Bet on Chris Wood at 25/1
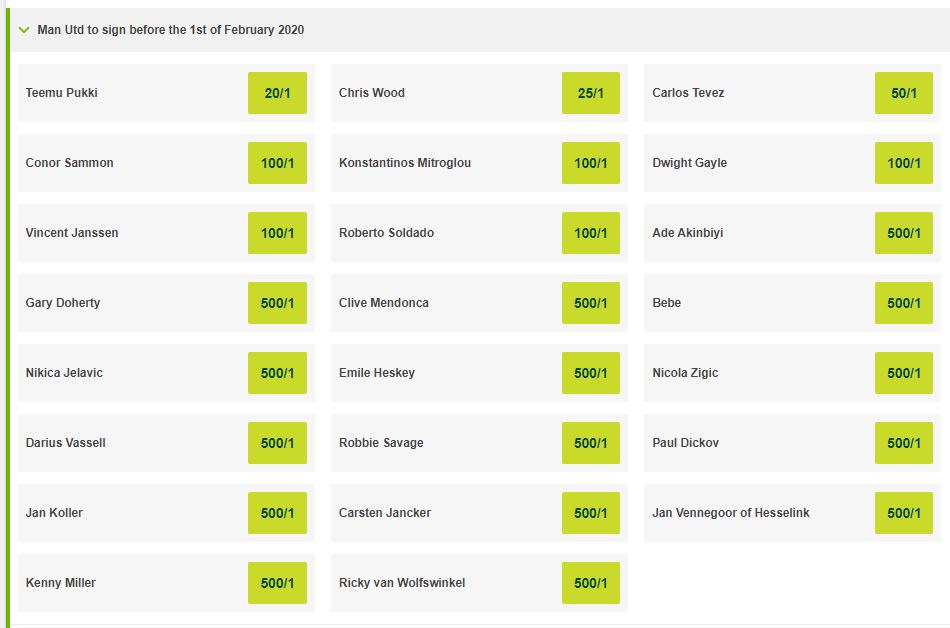This screenshot has width=950, height=628. (590, 93)
